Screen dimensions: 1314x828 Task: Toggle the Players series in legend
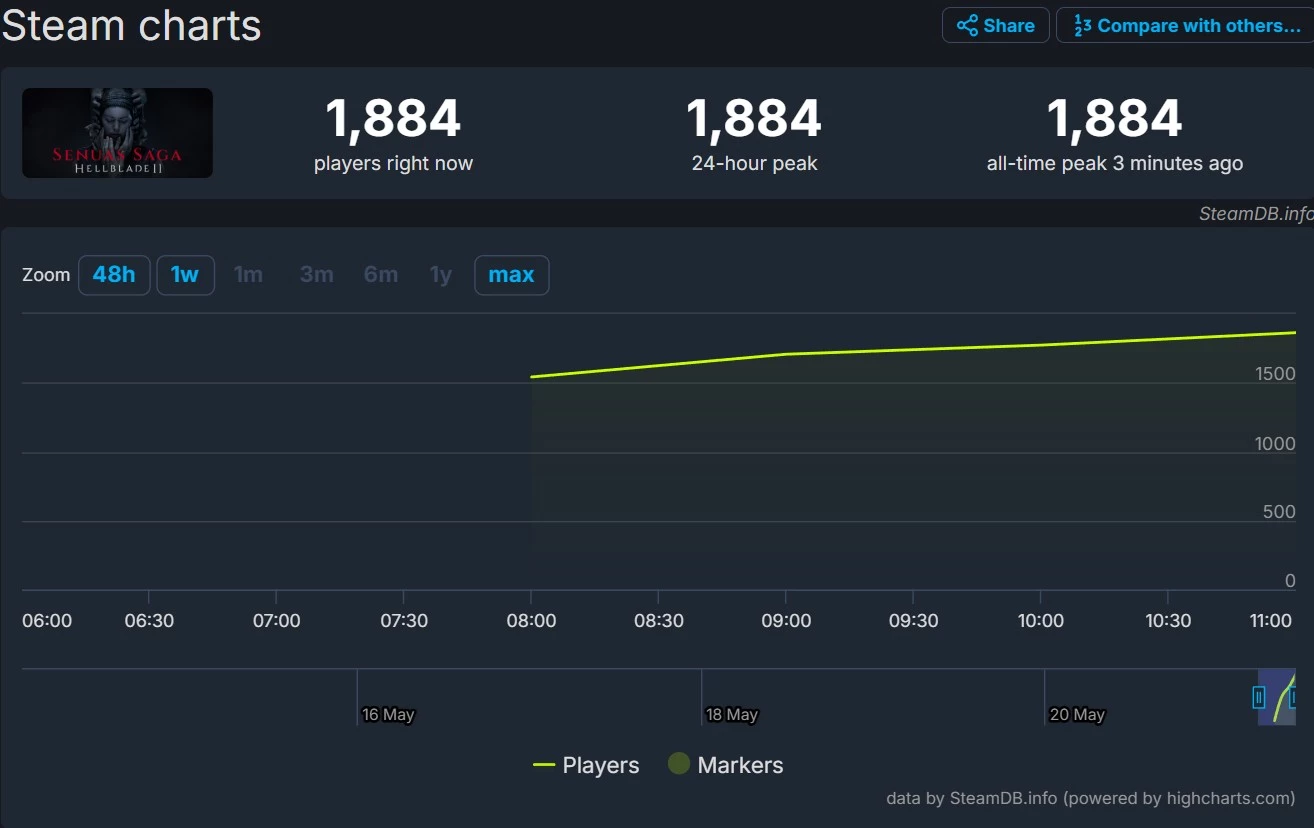(586, 766)
